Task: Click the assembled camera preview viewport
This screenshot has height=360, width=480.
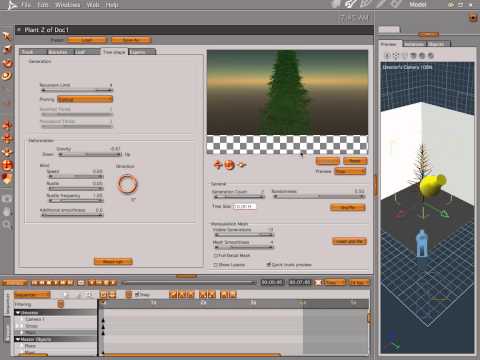Action: pyautogui.click(x=427, y=207)
